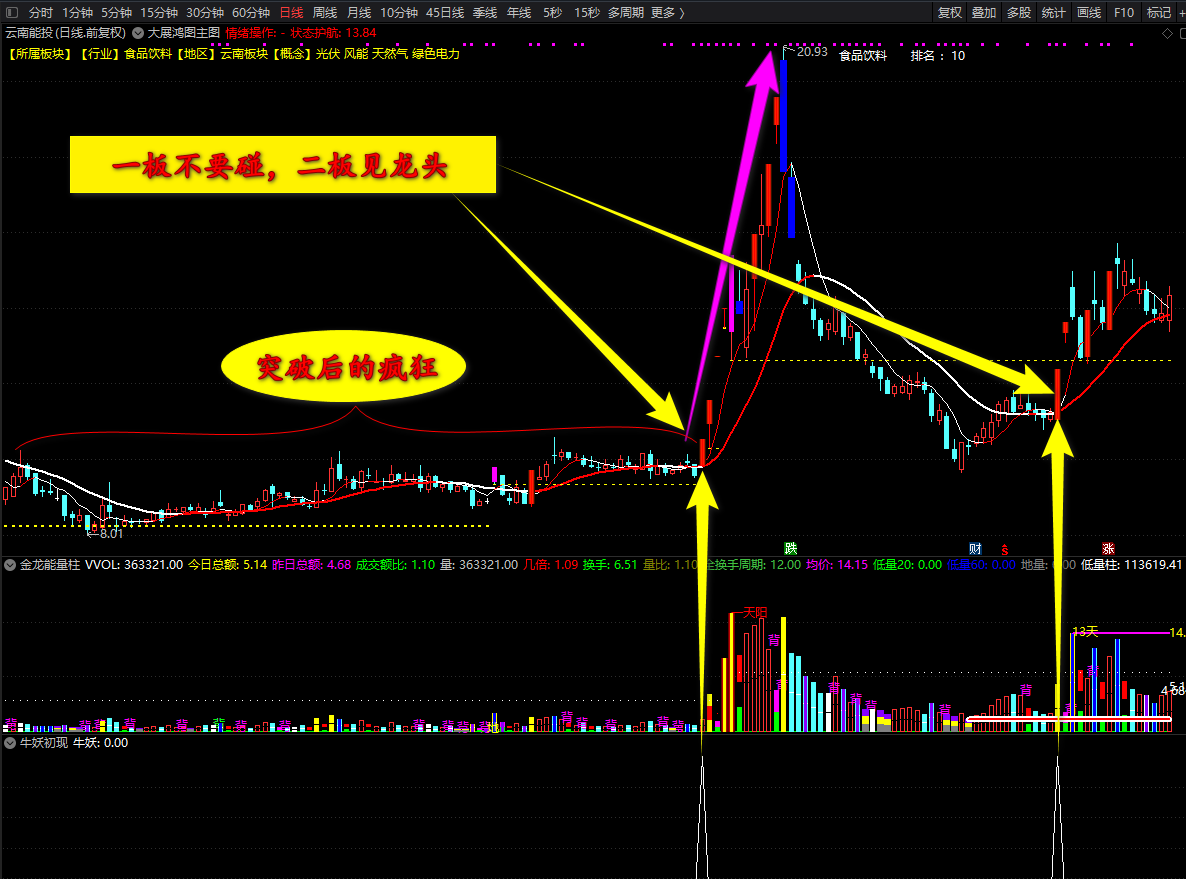The image size is (1186, 879).
Task: Select the 10分钟 period
Action: coord(399,13)
